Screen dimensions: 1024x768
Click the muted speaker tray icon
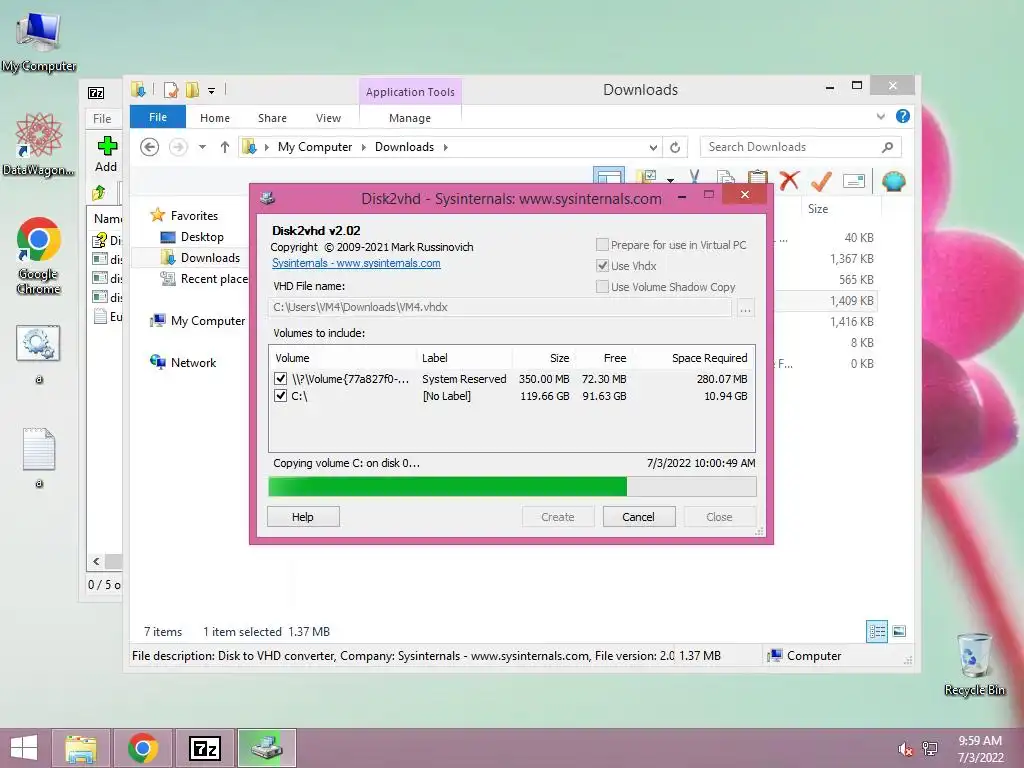click(905, 749)
